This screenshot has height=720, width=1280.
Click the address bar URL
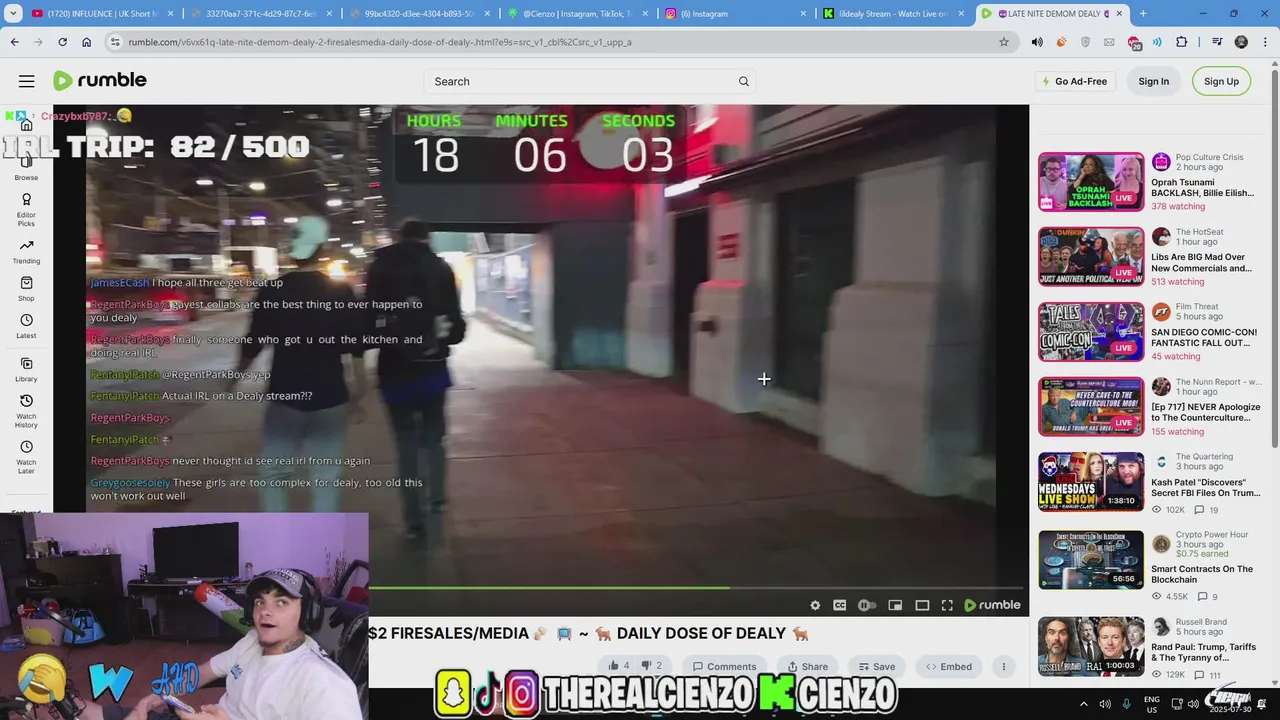pyautogui.click(x=380, y=42)
